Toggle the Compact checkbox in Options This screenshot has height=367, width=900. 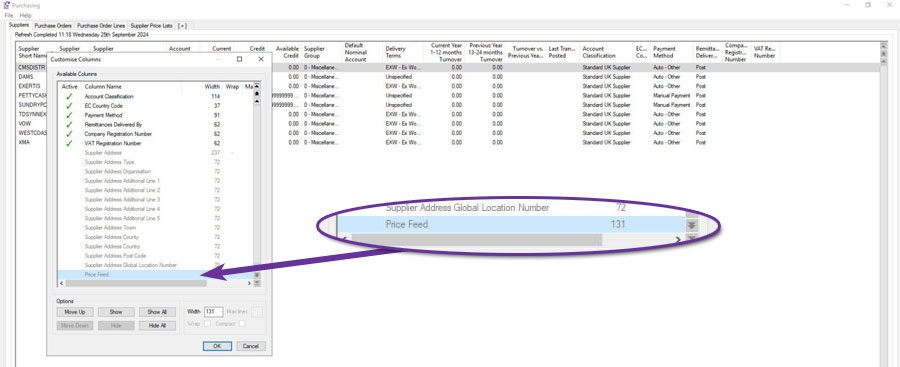[242, 324]
